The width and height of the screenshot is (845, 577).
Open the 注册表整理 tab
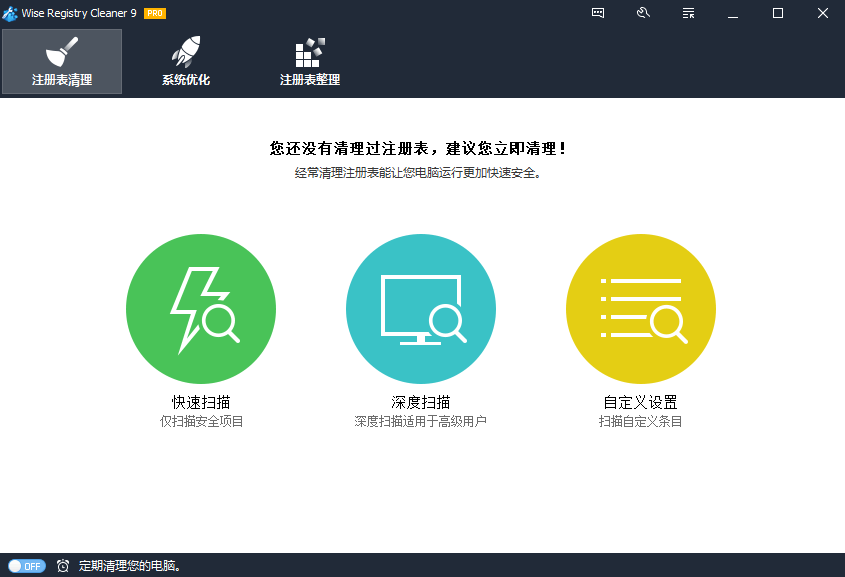310,61
